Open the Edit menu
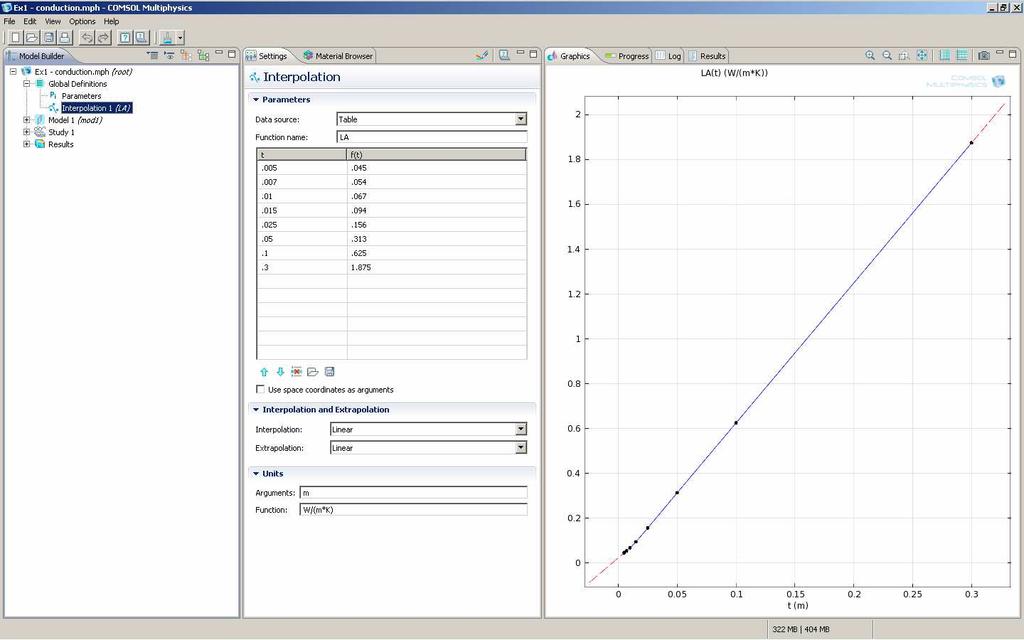This screenshot has height=640, width=1024. 30,21
